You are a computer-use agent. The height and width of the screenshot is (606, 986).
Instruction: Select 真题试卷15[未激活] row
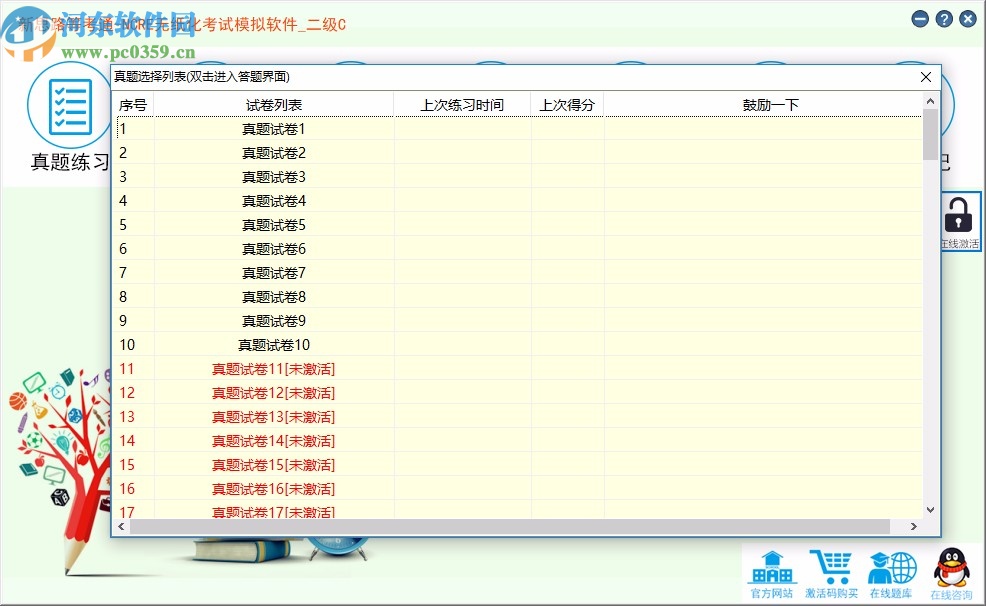tap(519, 465)
